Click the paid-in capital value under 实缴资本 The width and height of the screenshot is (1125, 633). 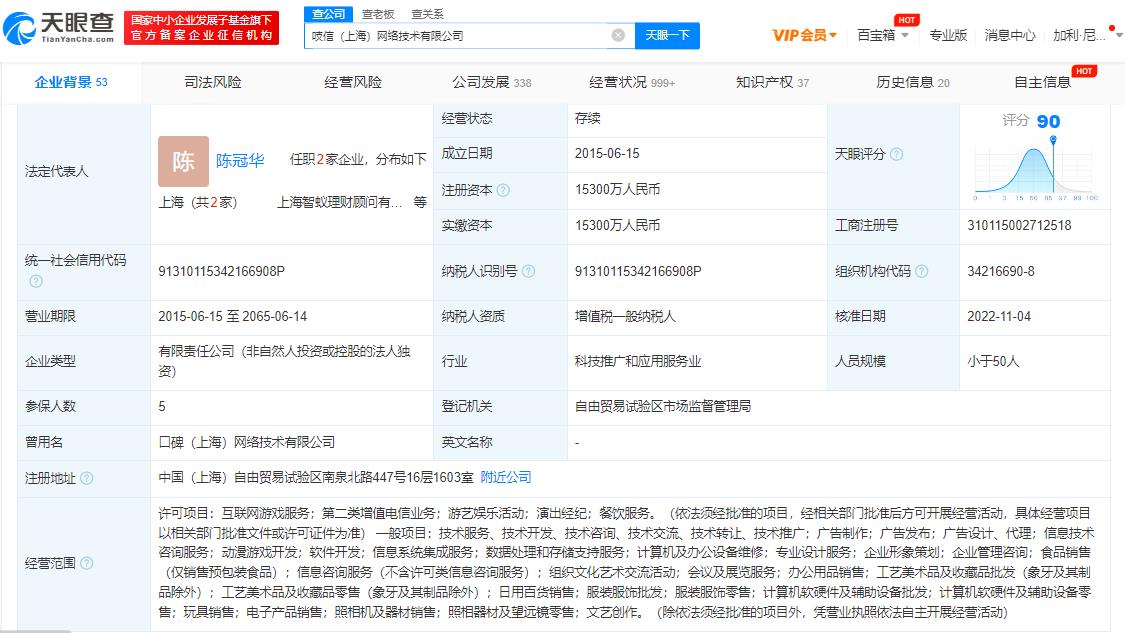pos(617,225)
